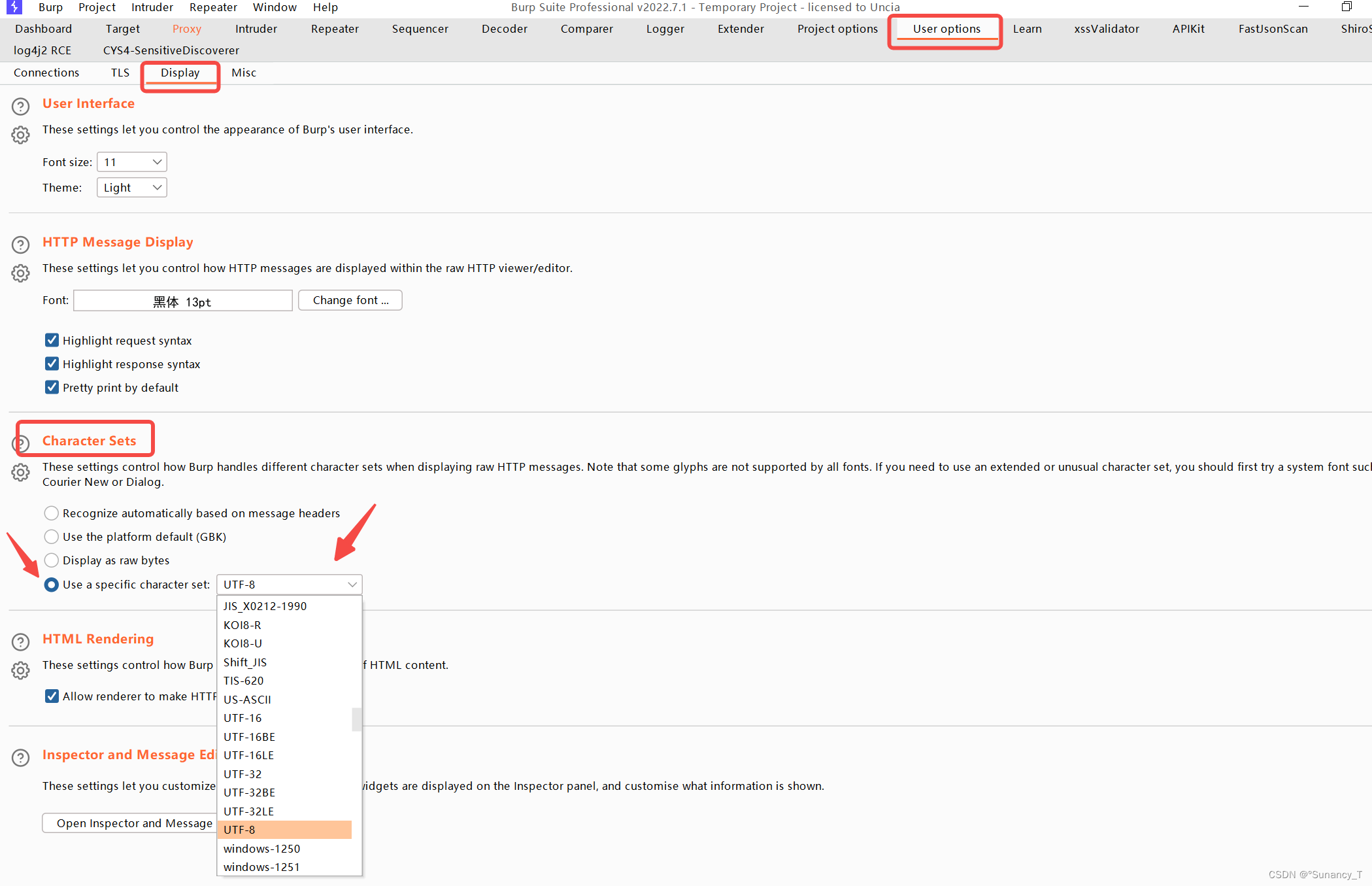Screen dimensions: 1372x886
Task: Click the font display field showing 13pt
Action: coord(183,301)
